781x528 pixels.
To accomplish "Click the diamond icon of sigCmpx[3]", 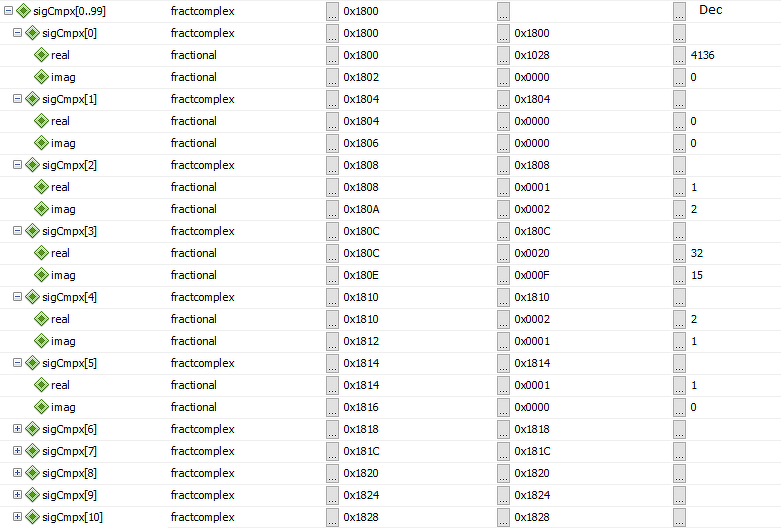I will (32, 231).
